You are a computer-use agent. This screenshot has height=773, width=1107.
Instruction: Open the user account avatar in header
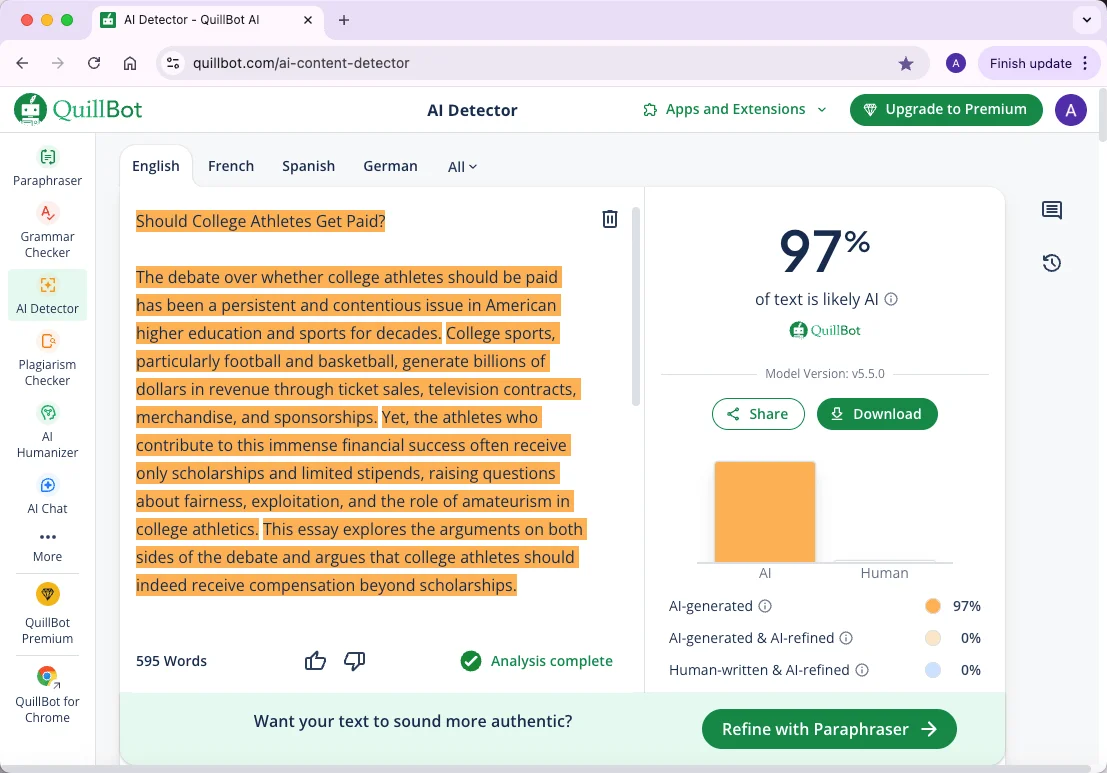pos(1070,110)
